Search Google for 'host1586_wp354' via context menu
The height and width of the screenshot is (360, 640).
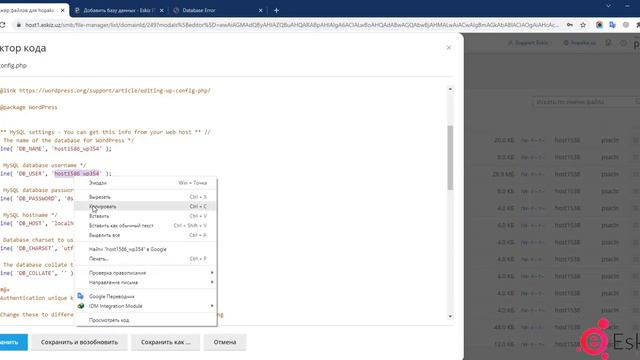pyautogui.click(x=147, y=249)
